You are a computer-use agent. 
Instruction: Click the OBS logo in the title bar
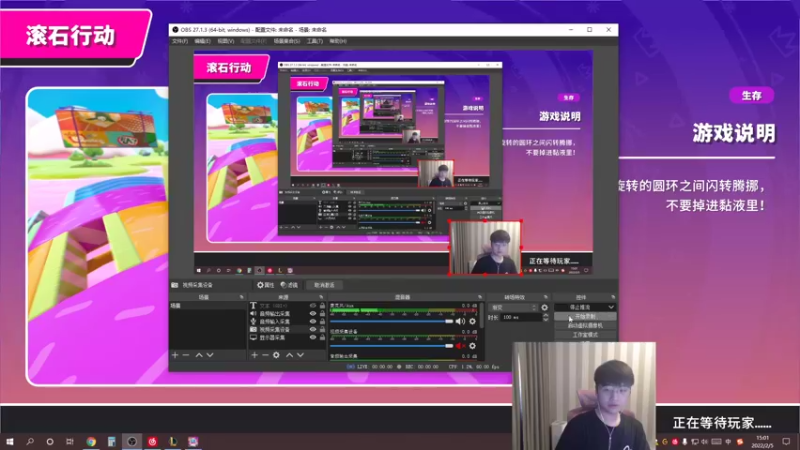176,30
